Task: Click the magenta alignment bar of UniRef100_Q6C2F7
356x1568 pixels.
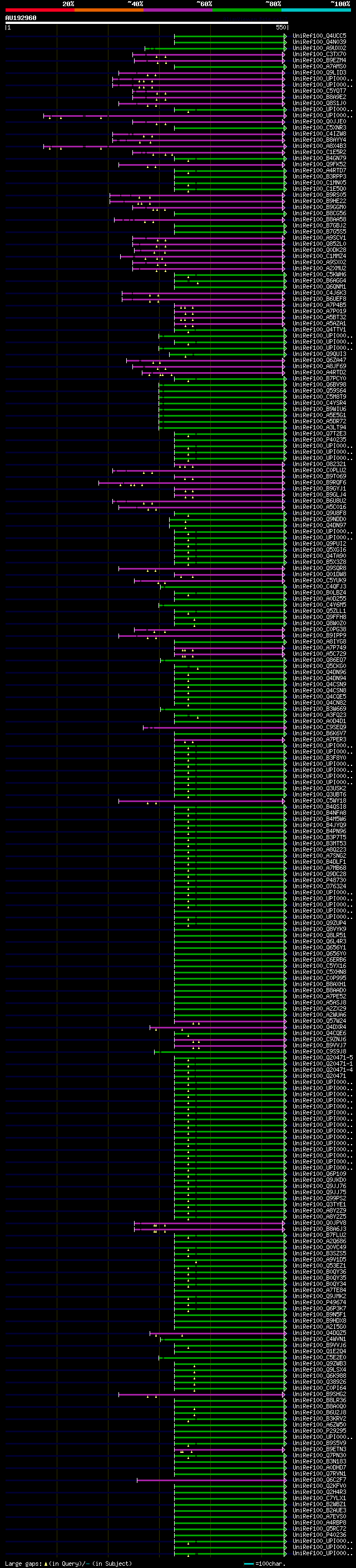Action: 211,1480
